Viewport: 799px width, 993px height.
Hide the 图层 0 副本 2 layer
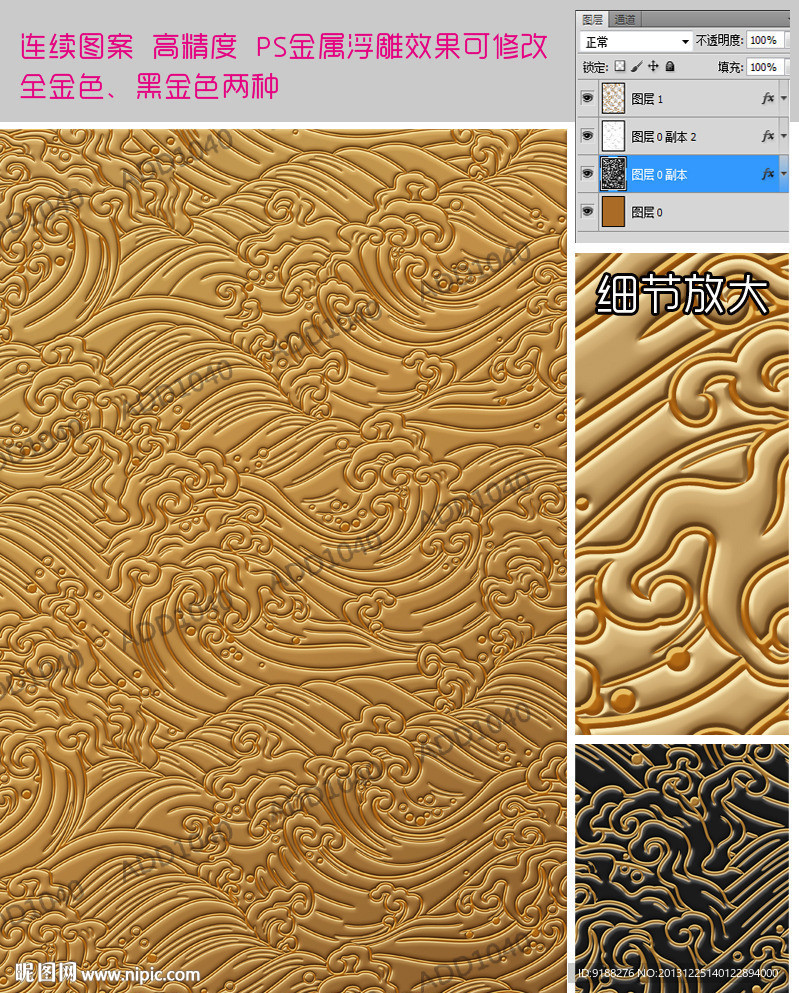click(588, 136)
